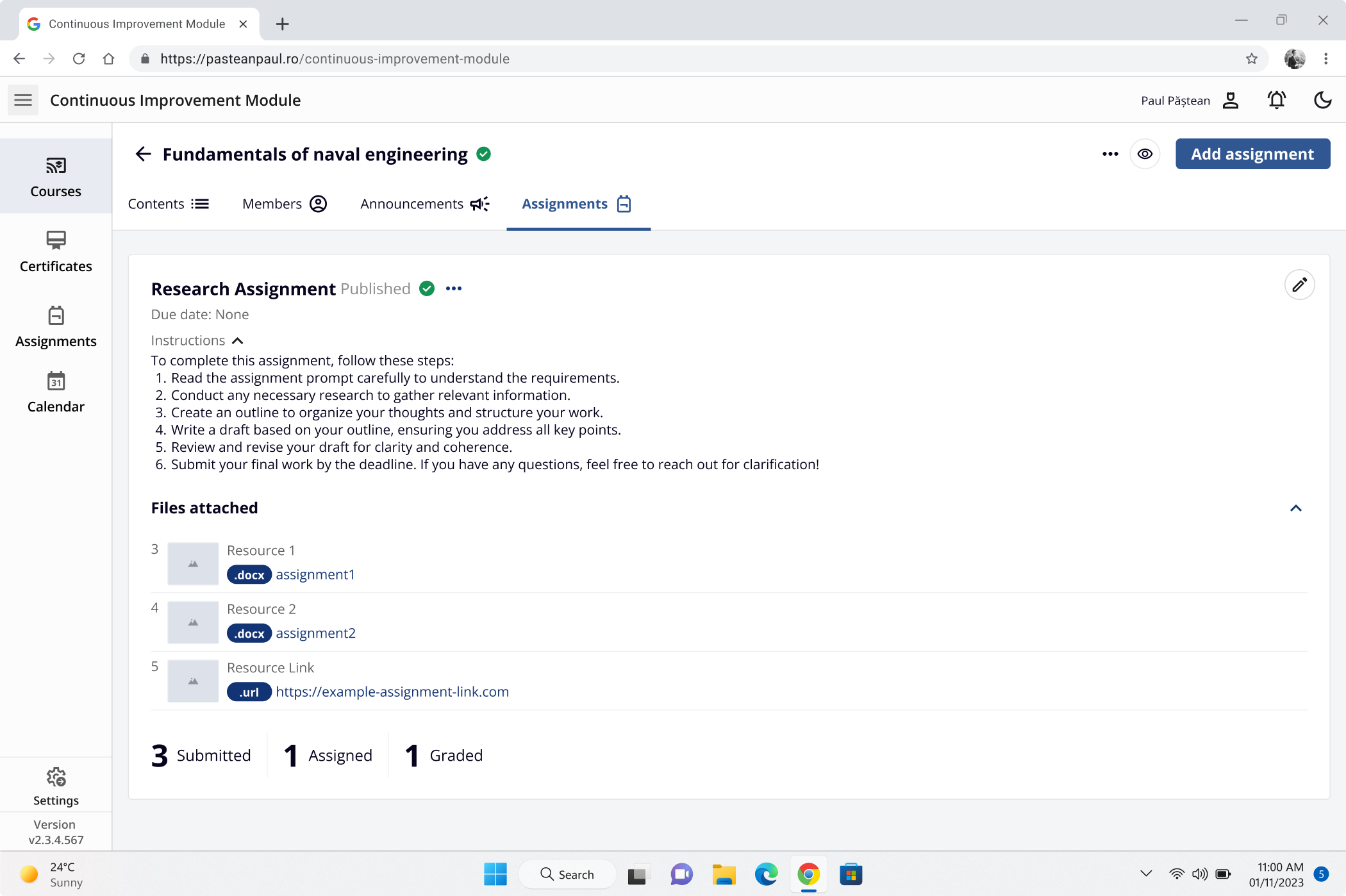This screenshot has height=896, width=1346.
Task: Open the user profile icon
Action: (1230, 101)
